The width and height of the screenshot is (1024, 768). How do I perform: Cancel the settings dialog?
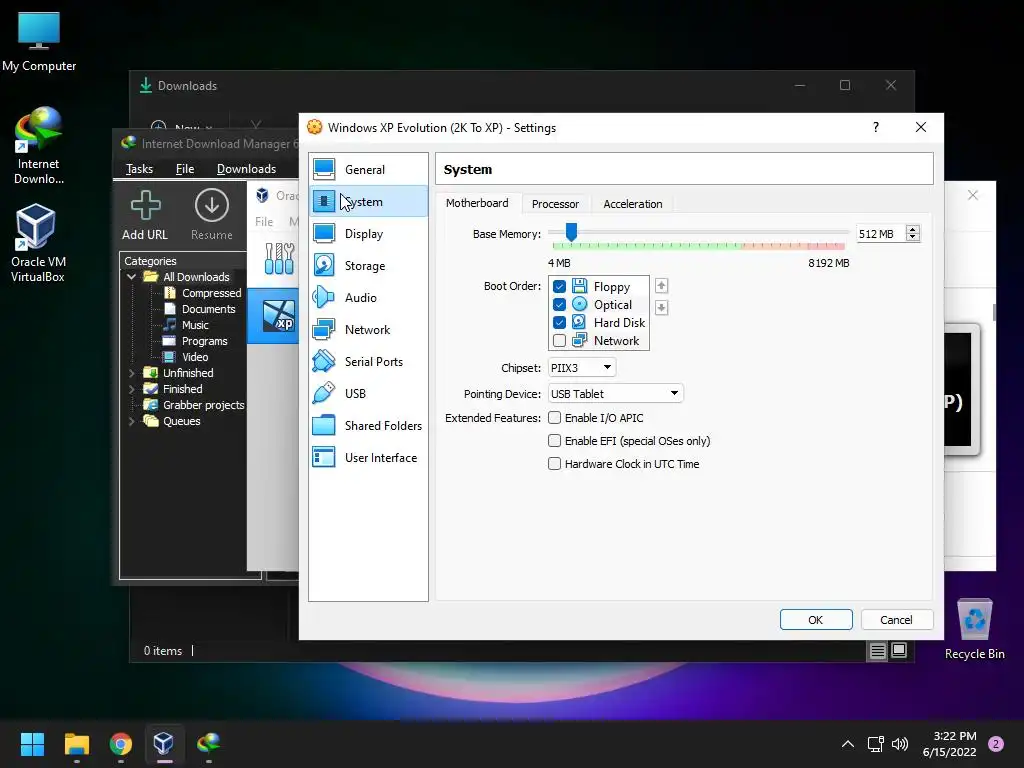[896, 620]
